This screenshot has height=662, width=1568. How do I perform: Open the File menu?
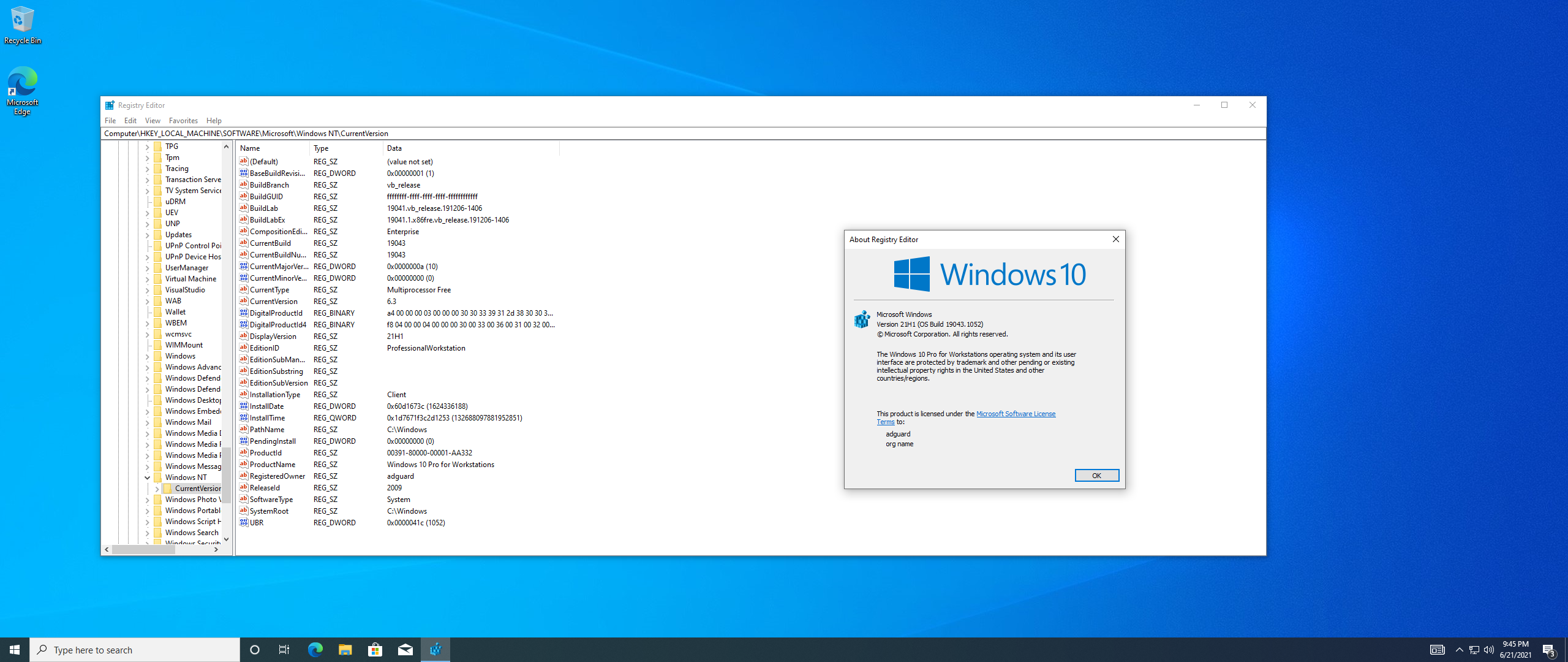click(110, 121)
